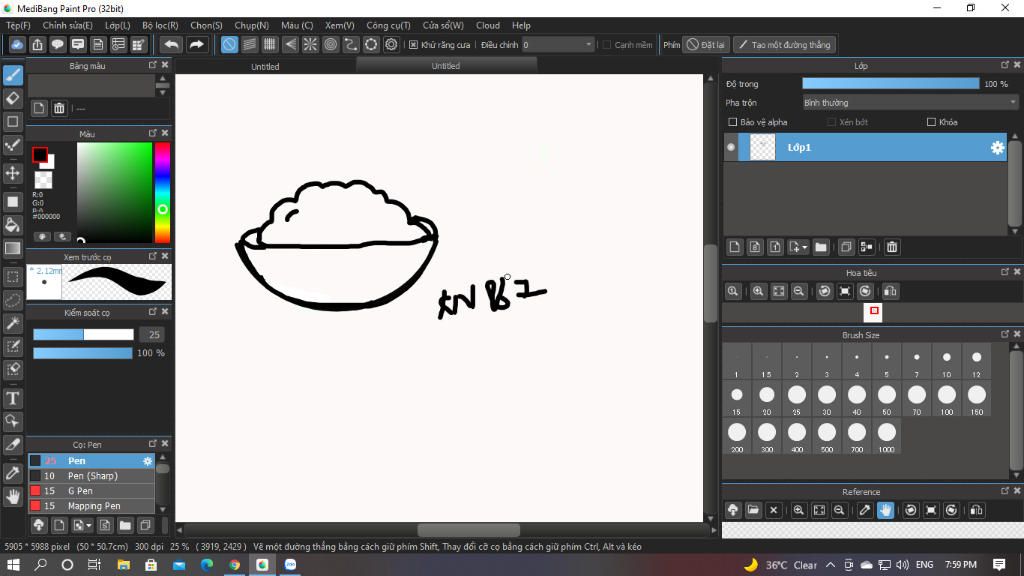This screenshot has height=576, width=1024.
Task: Select the Gradient tool
Action: pyautogui.click(x=12, y=248)
